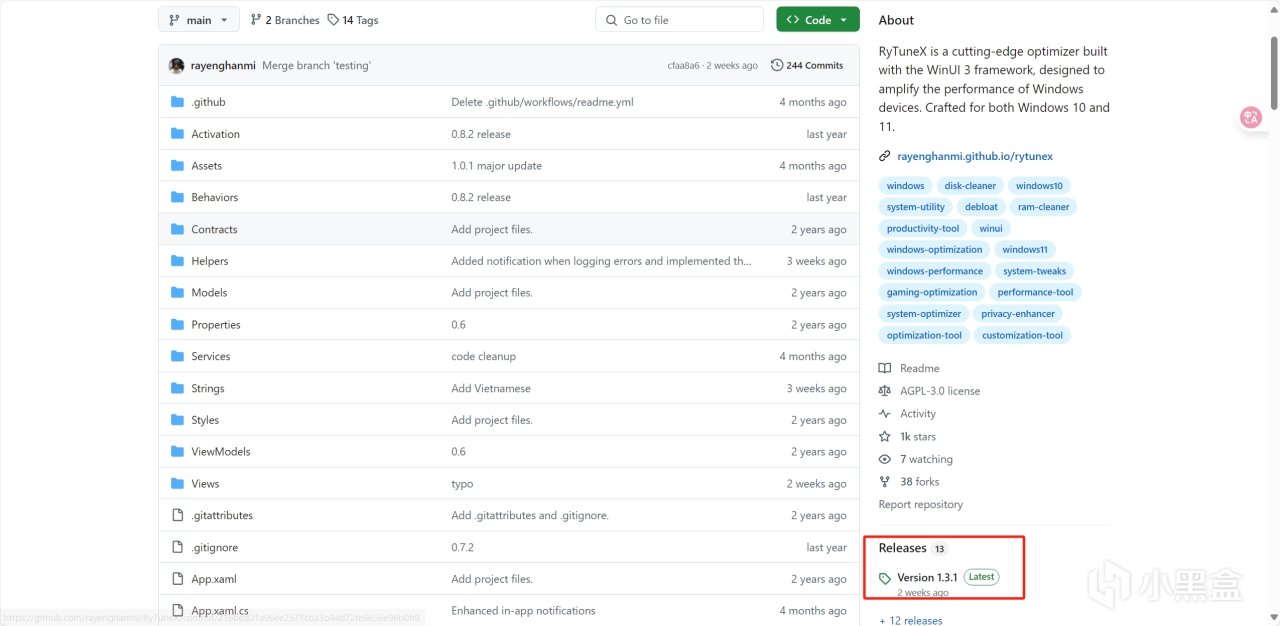
Task: Click the App.xaml file icon
Action: 177,579
